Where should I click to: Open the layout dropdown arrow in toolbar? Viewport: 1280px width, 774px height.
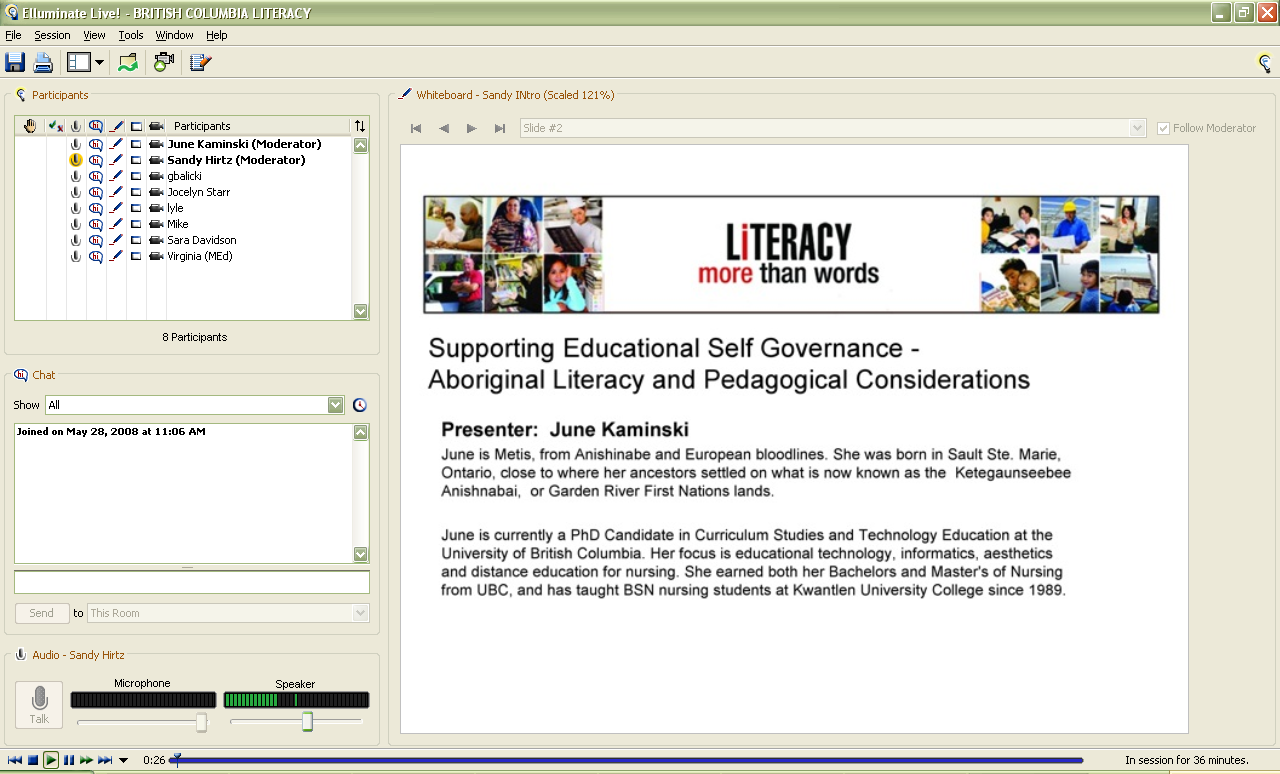point(100,63)
